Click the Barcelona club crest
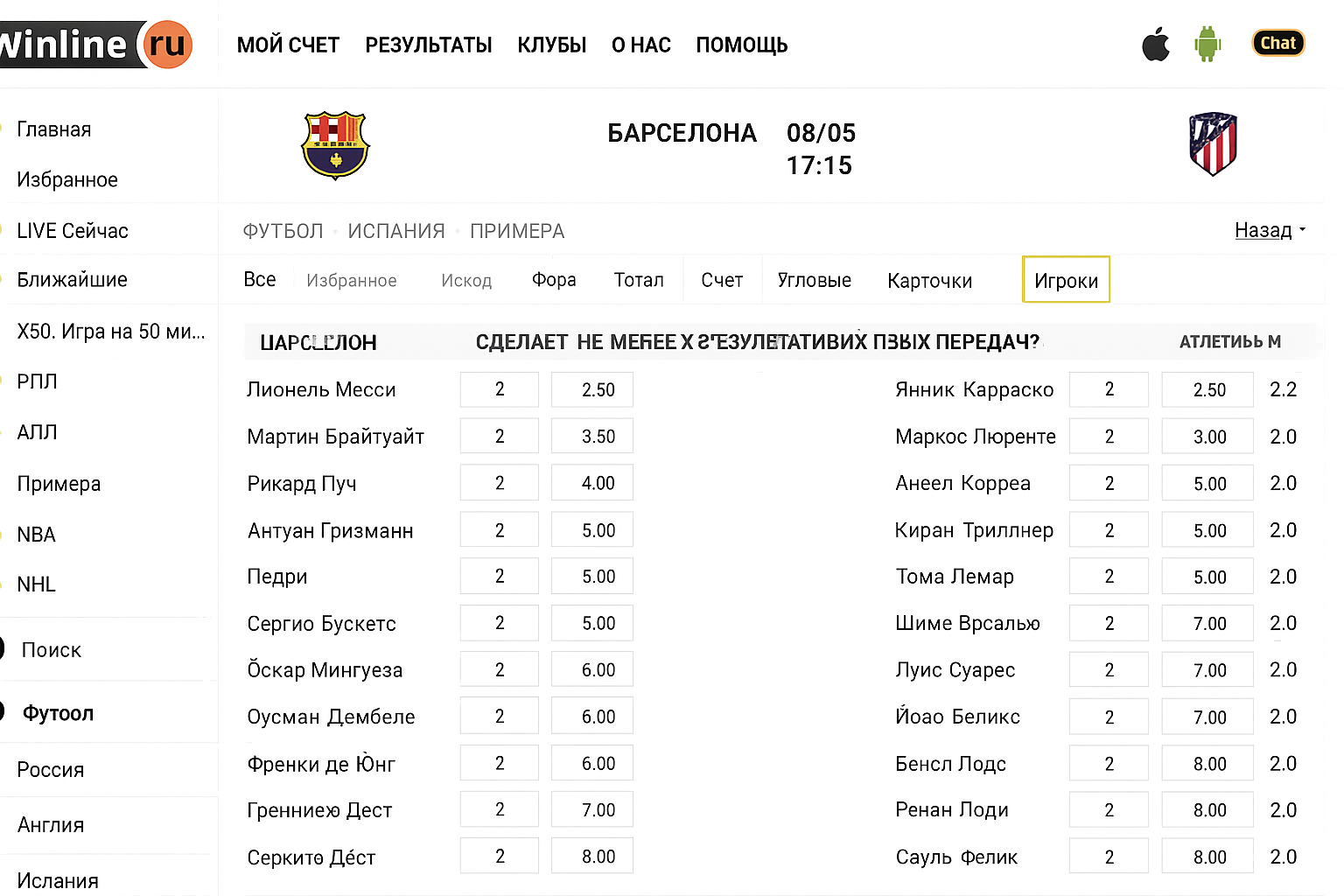 (335, 144)
